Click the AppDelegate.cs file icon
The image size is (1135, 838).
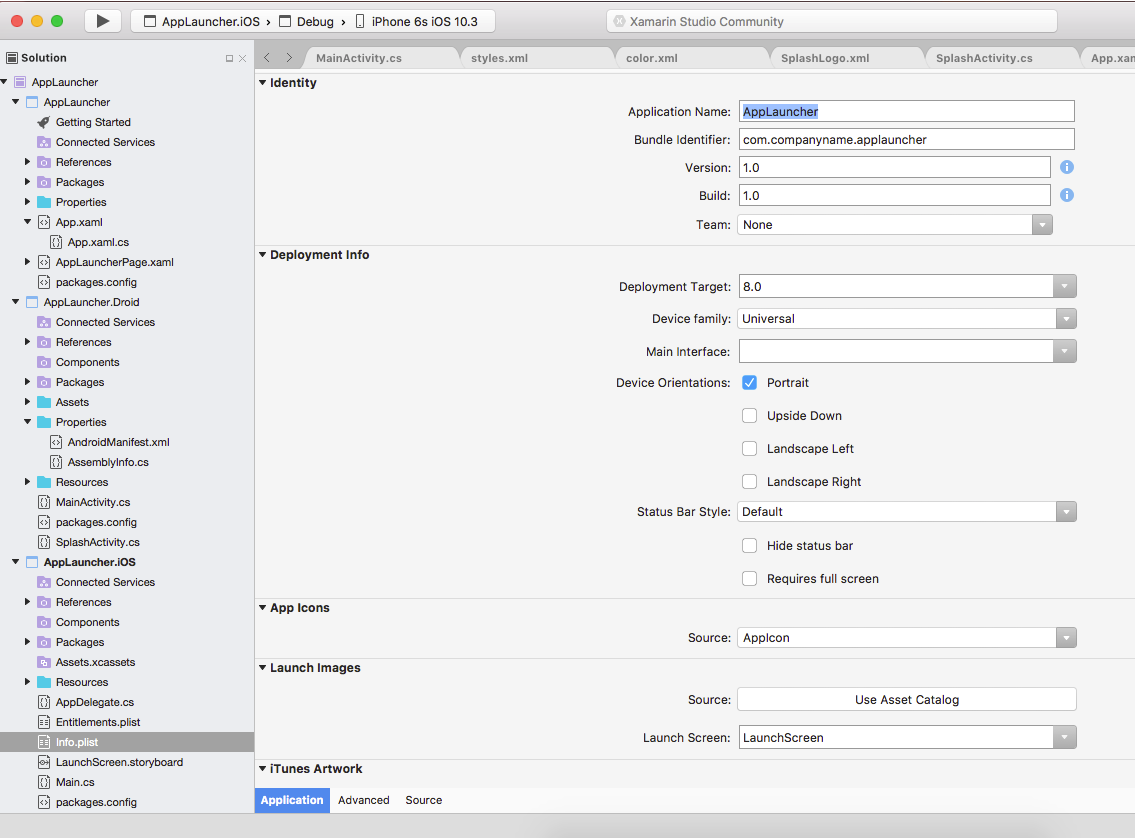click(43, 702)
